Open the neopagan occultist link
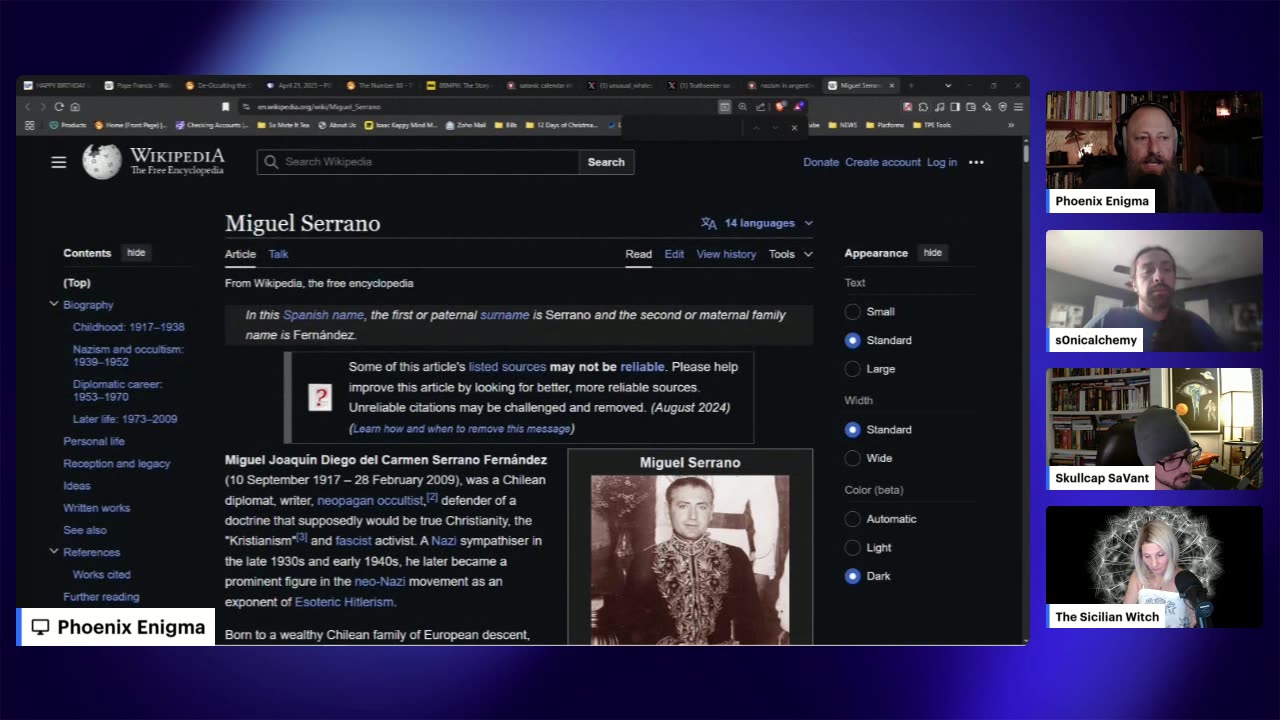 click(371, 500)
